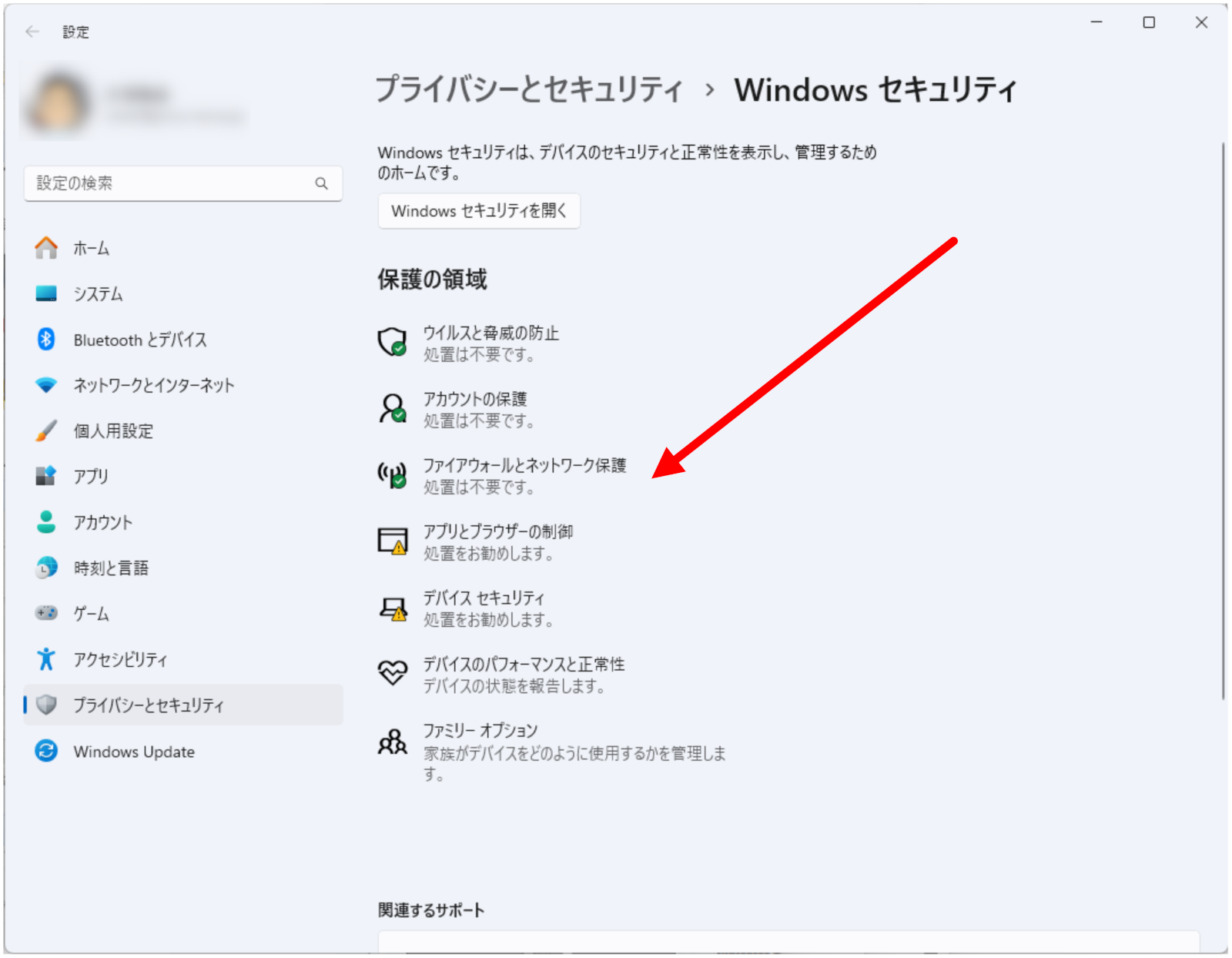
Task: Click the account protection person icon
Action: click(392, 408)
